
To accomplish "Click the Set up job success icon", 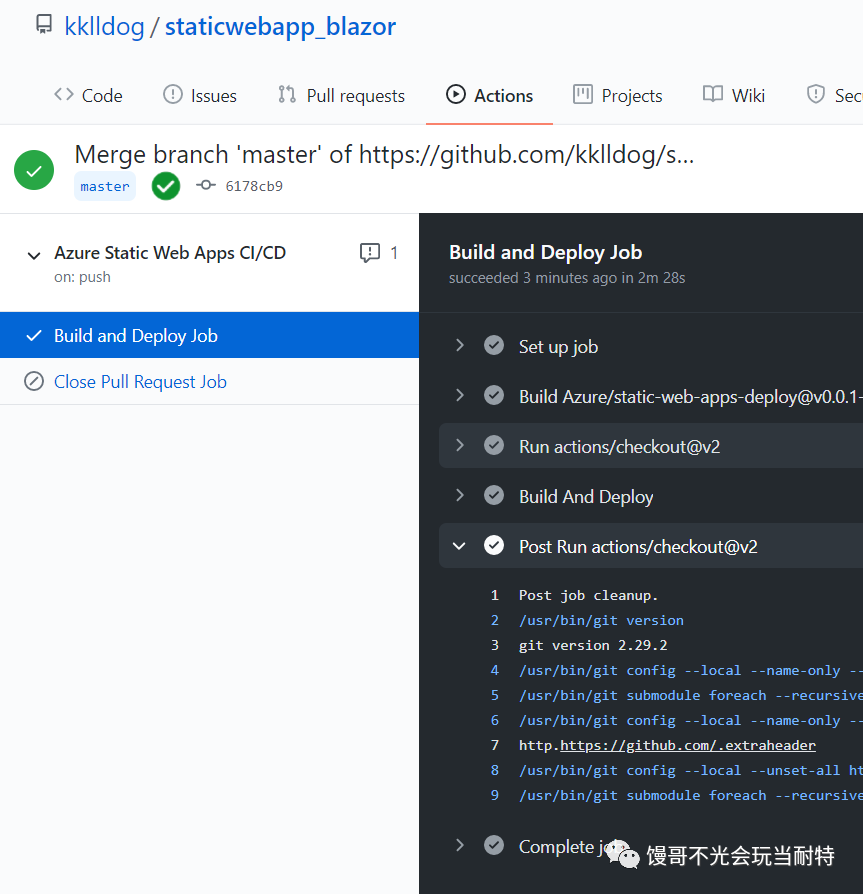I will 494,345.
